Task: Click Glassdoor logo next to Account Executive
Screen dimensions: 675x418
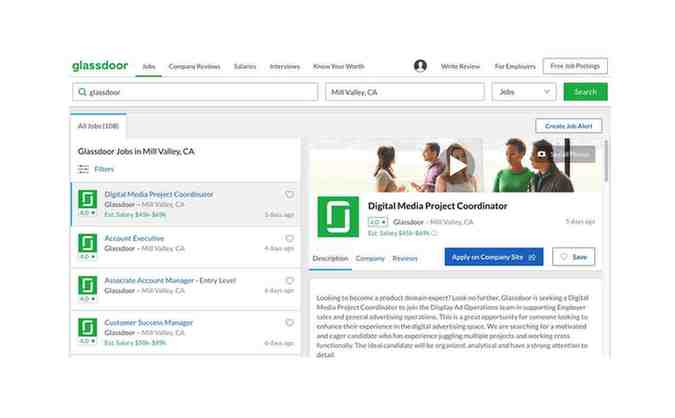Action: [x=88, y=241]
